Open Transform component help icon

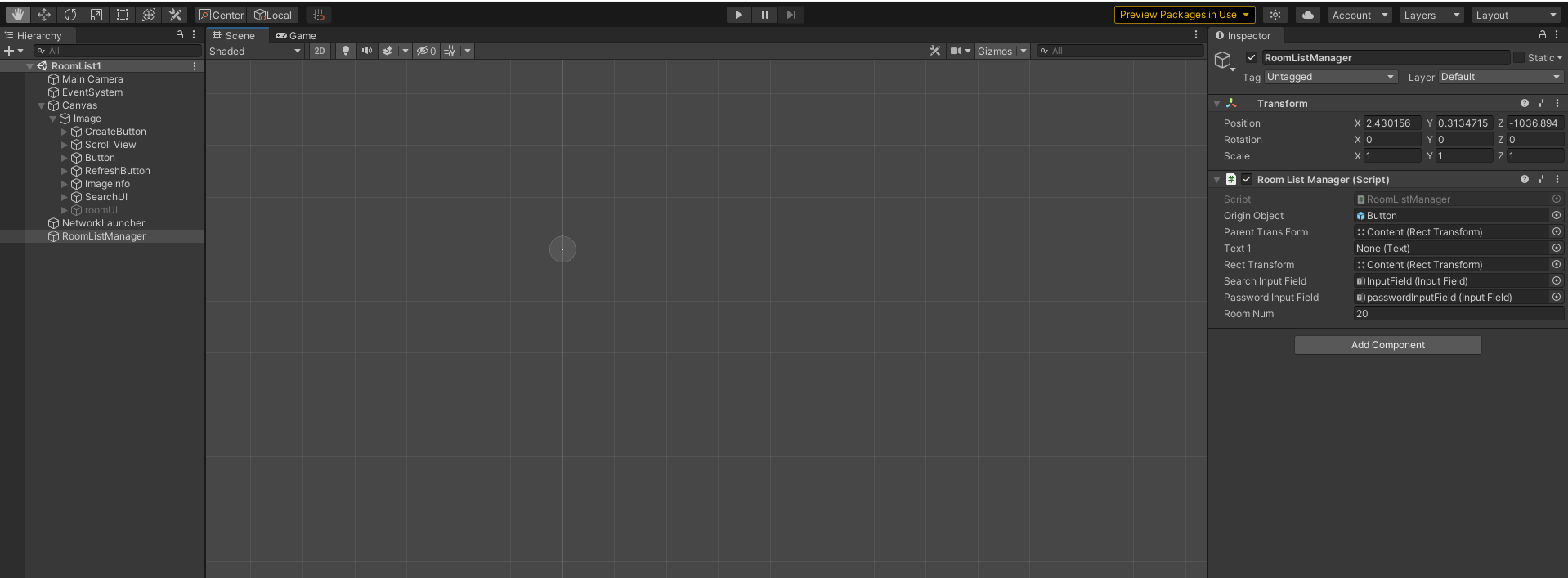pyautogui.click(x=1525, y=103)
